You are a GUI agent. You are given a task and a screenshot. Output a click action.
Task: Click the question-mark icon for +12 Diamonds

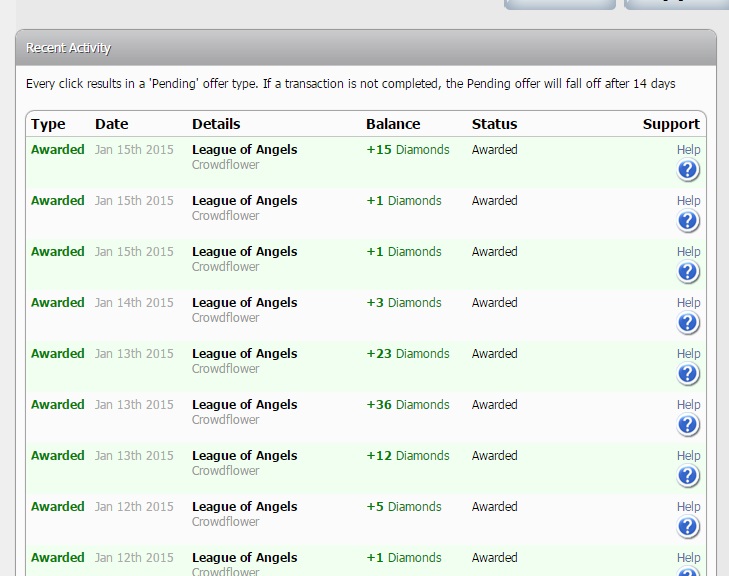click(x=688, y=477)
